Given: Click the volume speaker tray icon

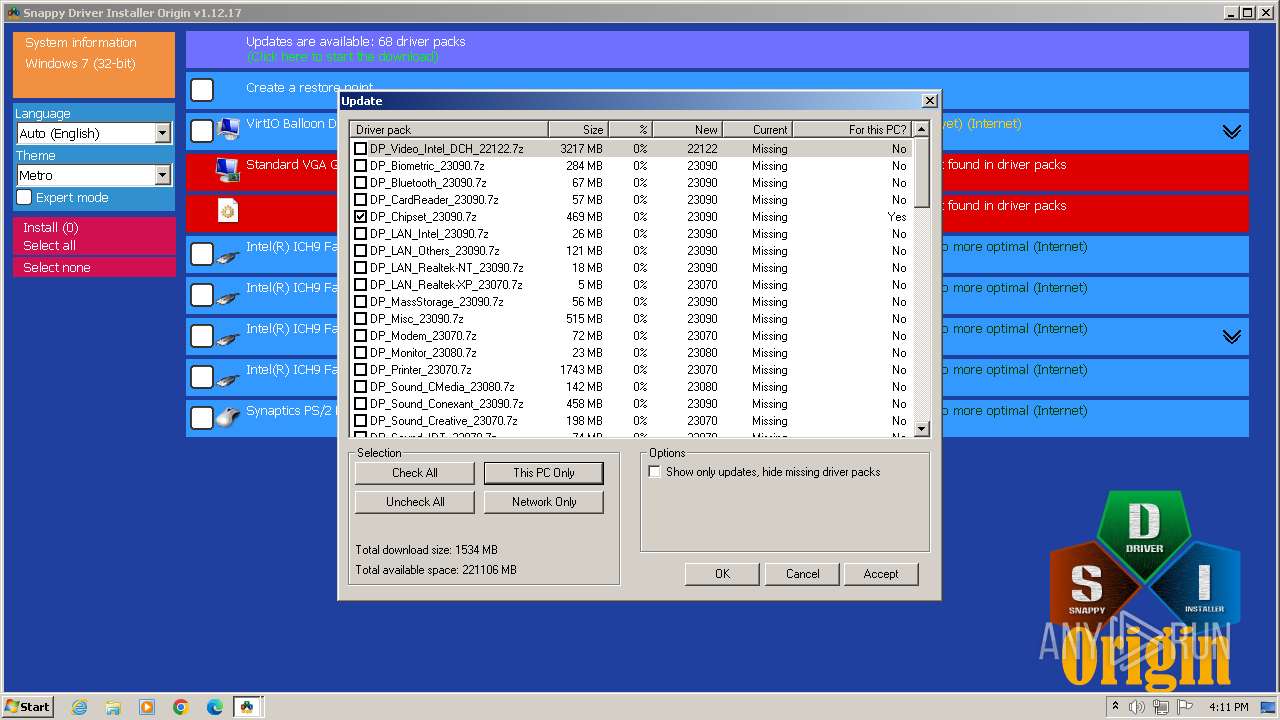Looking at the screenshot, I should (1137, 707).
